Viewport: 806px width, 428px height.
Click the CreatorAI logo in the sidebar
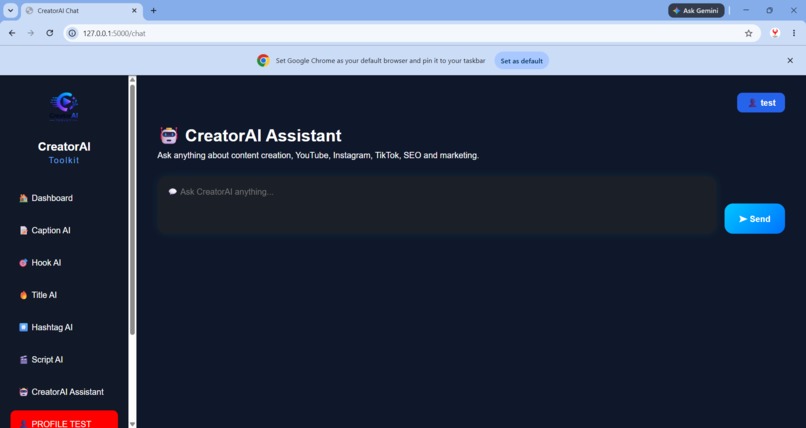(64, 107)
